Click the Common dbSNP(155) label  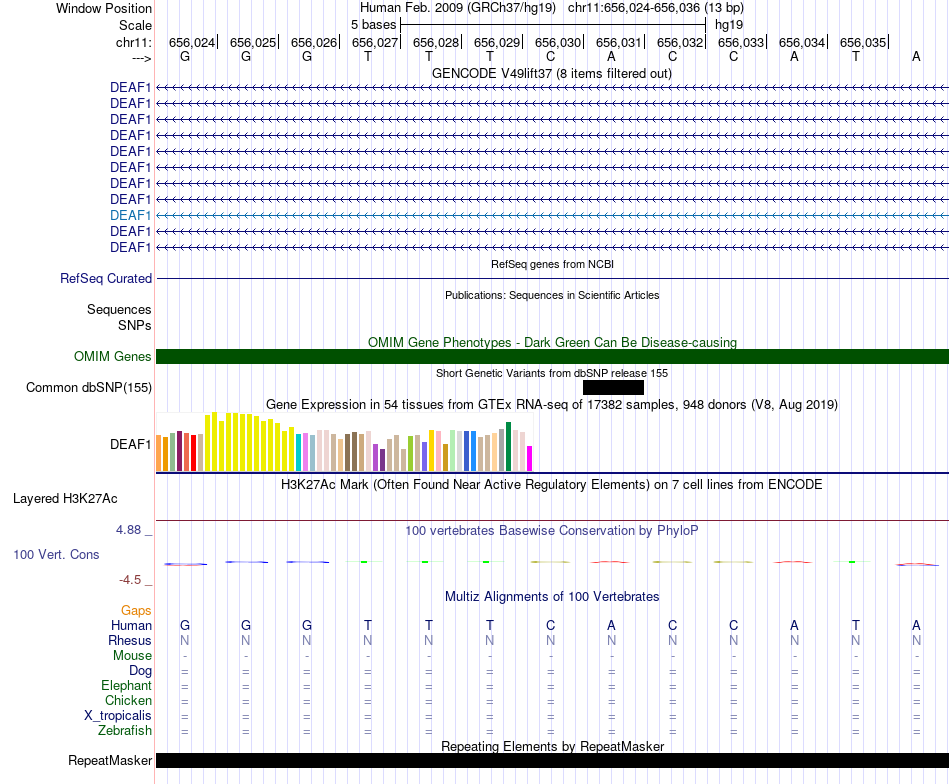pos(88,387)
